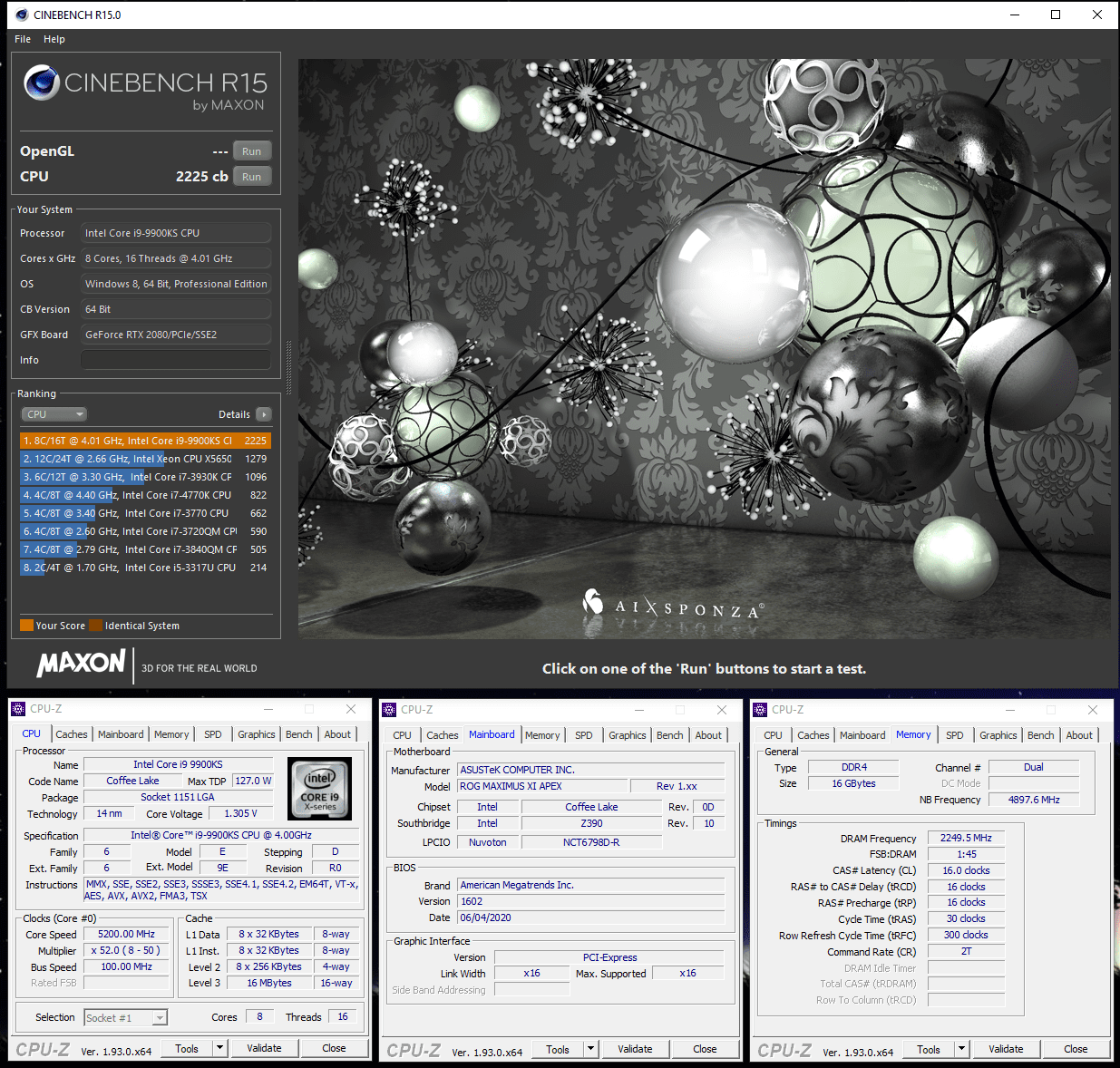1120x1068 pixels.
Task: Open SPD tab in first CPU-Z window
Action: tap(213, 734)
